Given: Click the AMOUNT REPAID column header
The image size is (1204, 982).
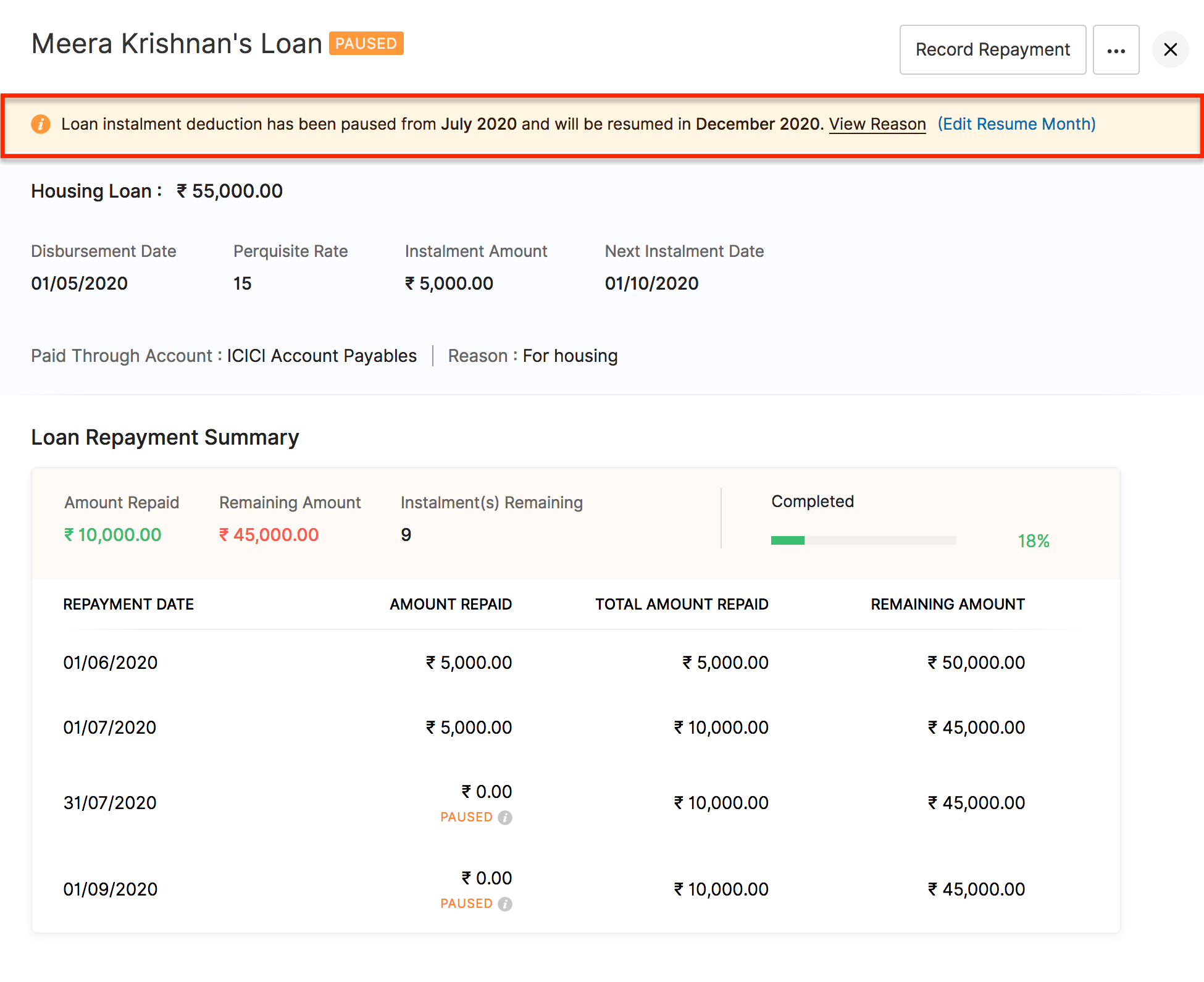Looking at the screenshot, I should 451,604.
